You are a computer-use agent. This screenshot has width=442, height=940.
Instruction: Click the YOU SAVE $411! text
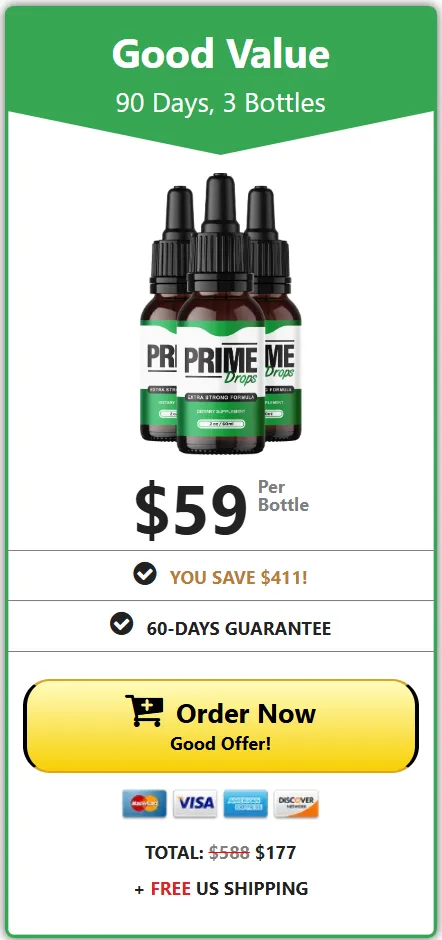pyautogui.click(x=238, y=577)
